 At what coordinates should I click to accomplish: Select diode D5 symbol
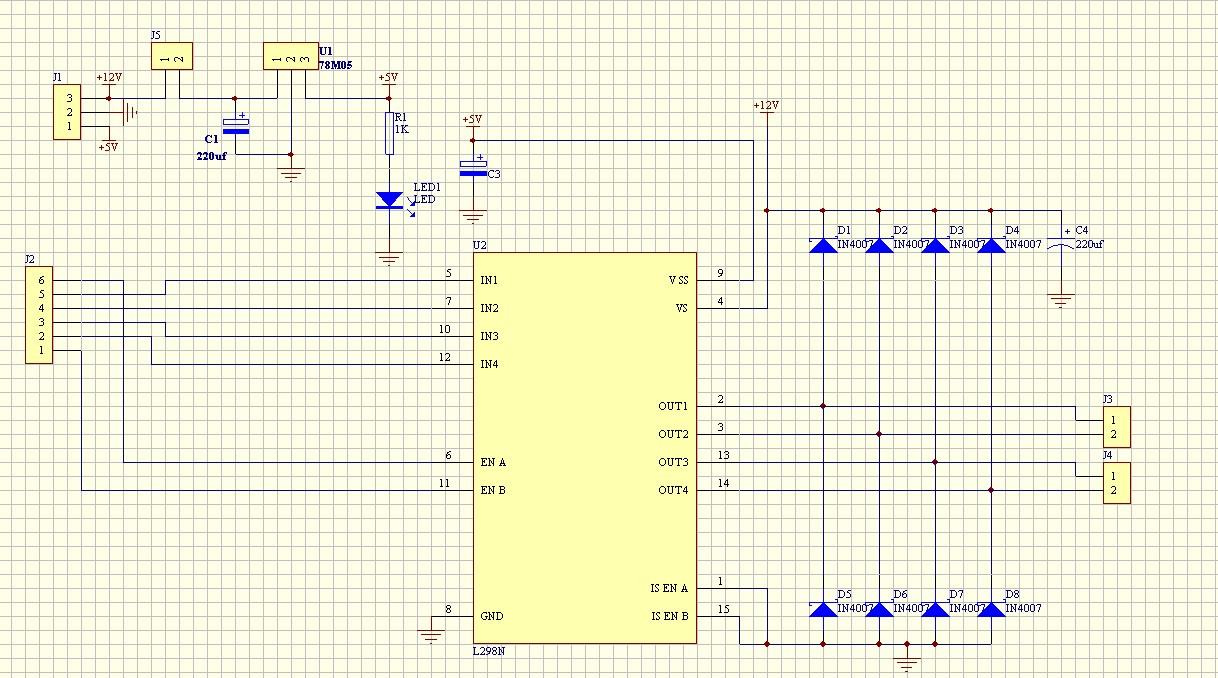coord(822,609)
